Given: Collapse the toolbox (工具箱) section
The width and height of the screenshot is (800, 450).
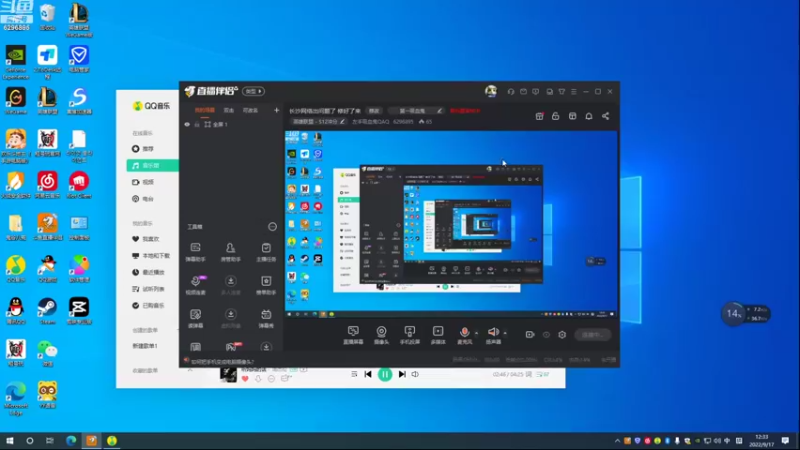Looking at the screenshot, I should click(x=272, y=227).
